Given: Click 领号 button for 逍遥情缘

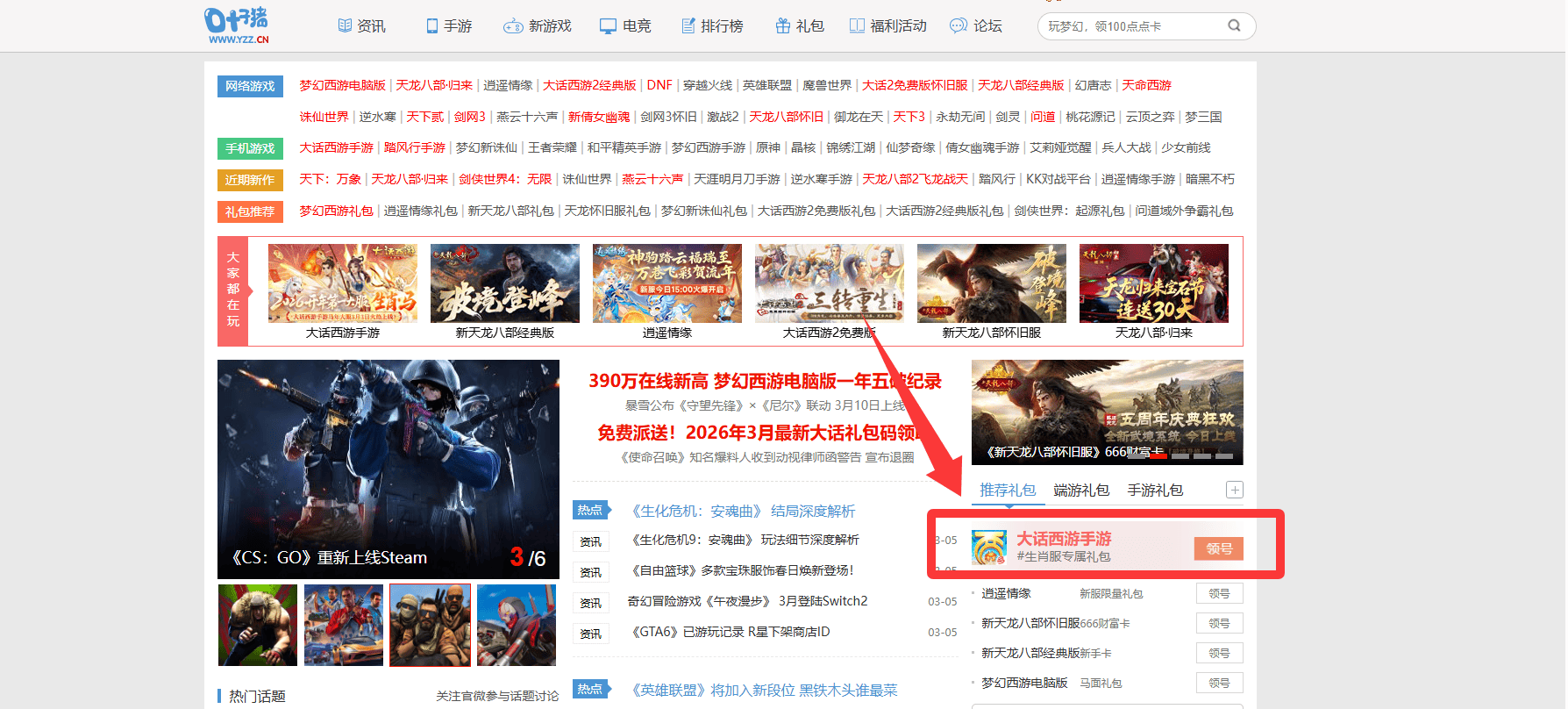Looking at the screenshot, I should point(1218,594).
